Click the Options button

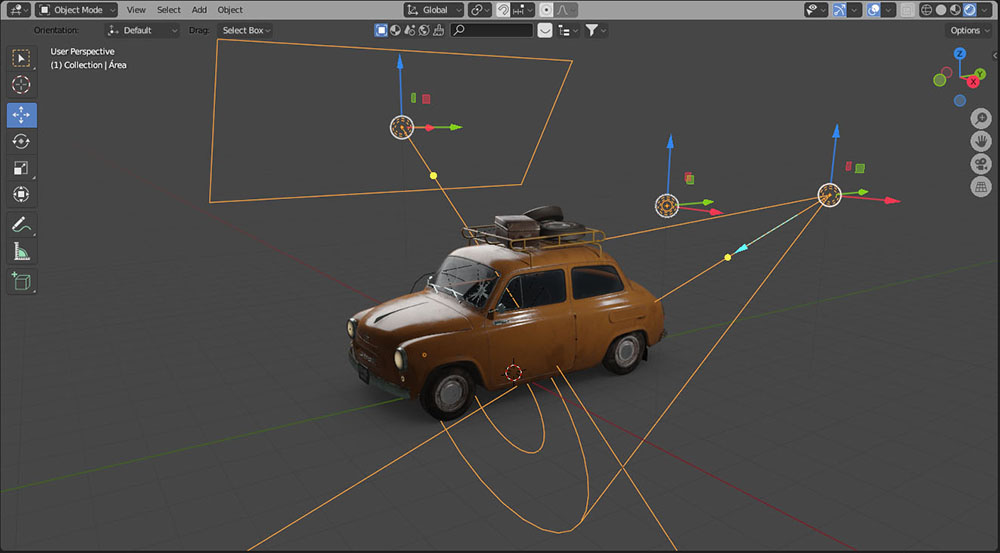click(970, 30)
